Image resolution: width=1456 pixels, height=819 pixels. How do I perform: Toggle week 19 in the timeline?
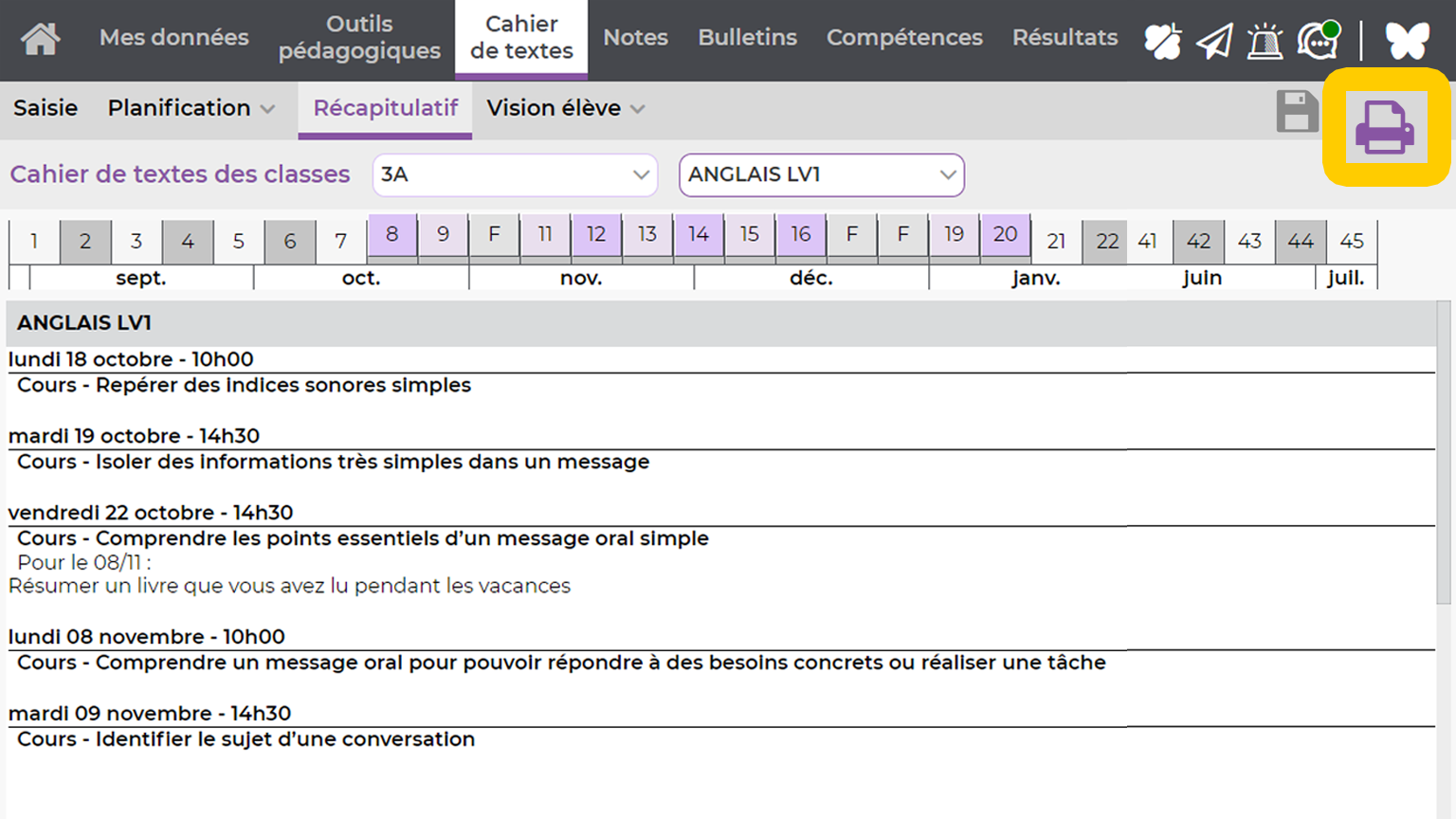pos(955,234)
